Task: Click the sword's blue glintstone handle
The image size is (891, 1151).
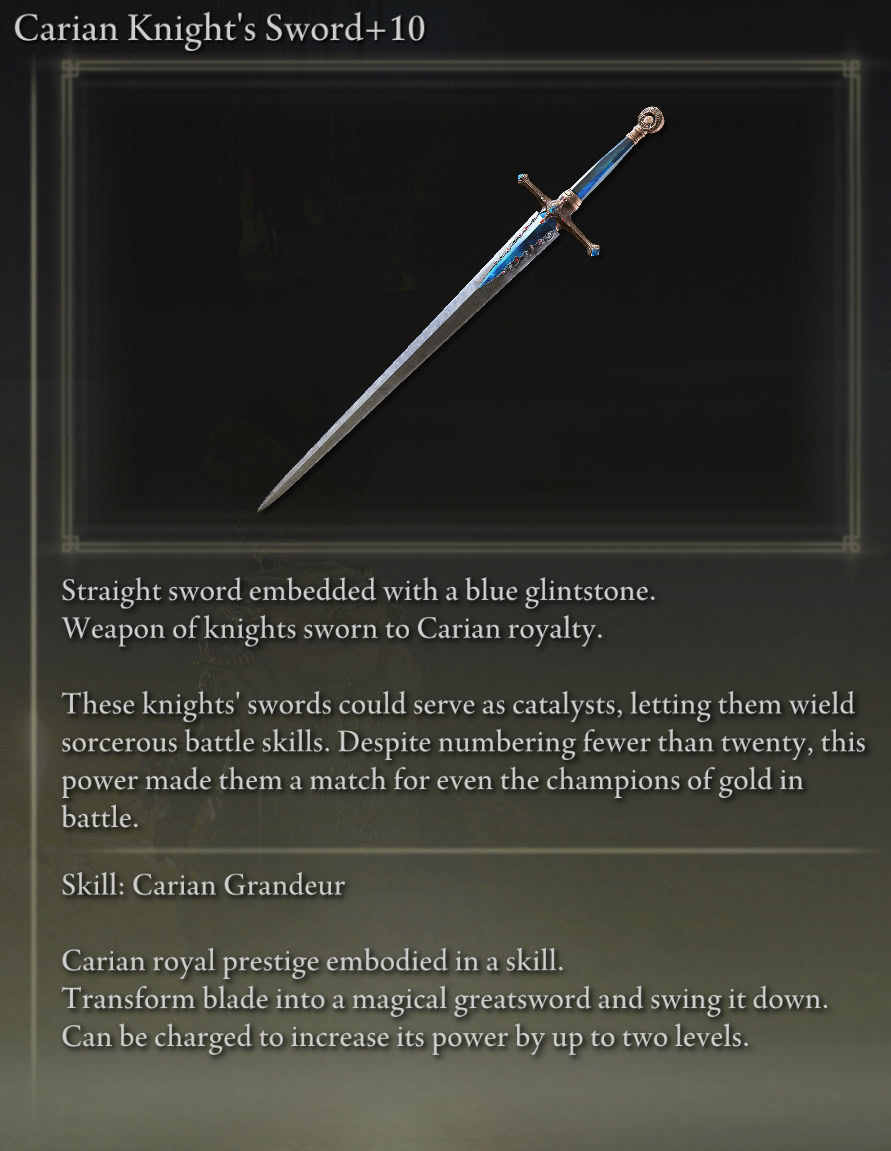Action: 603,164
